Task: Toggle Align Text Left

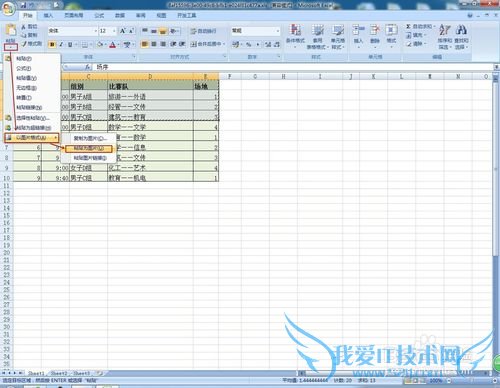Action: 145,44
